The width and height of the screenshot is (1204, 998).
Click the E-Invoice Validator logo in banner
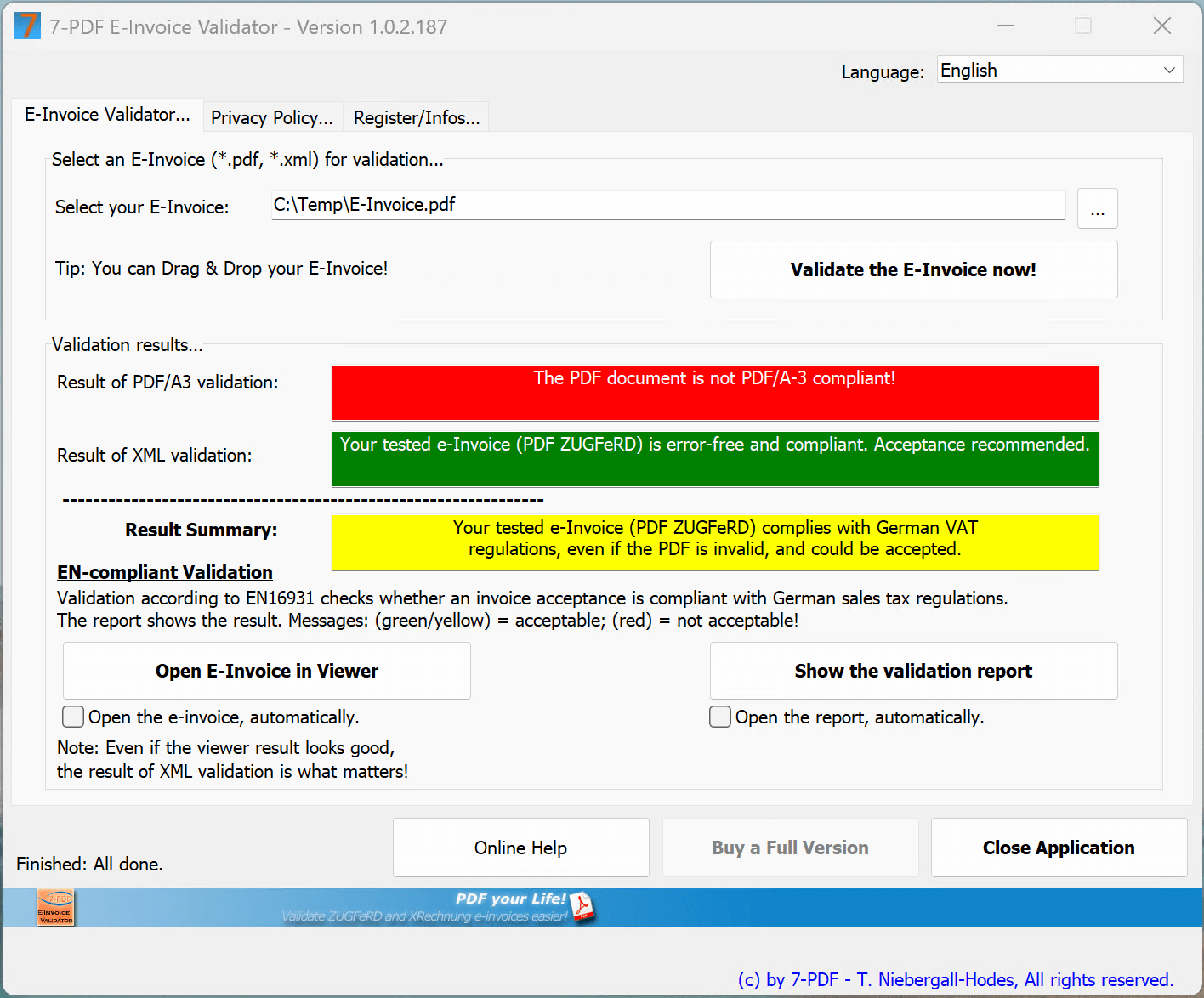coord(56,907)
